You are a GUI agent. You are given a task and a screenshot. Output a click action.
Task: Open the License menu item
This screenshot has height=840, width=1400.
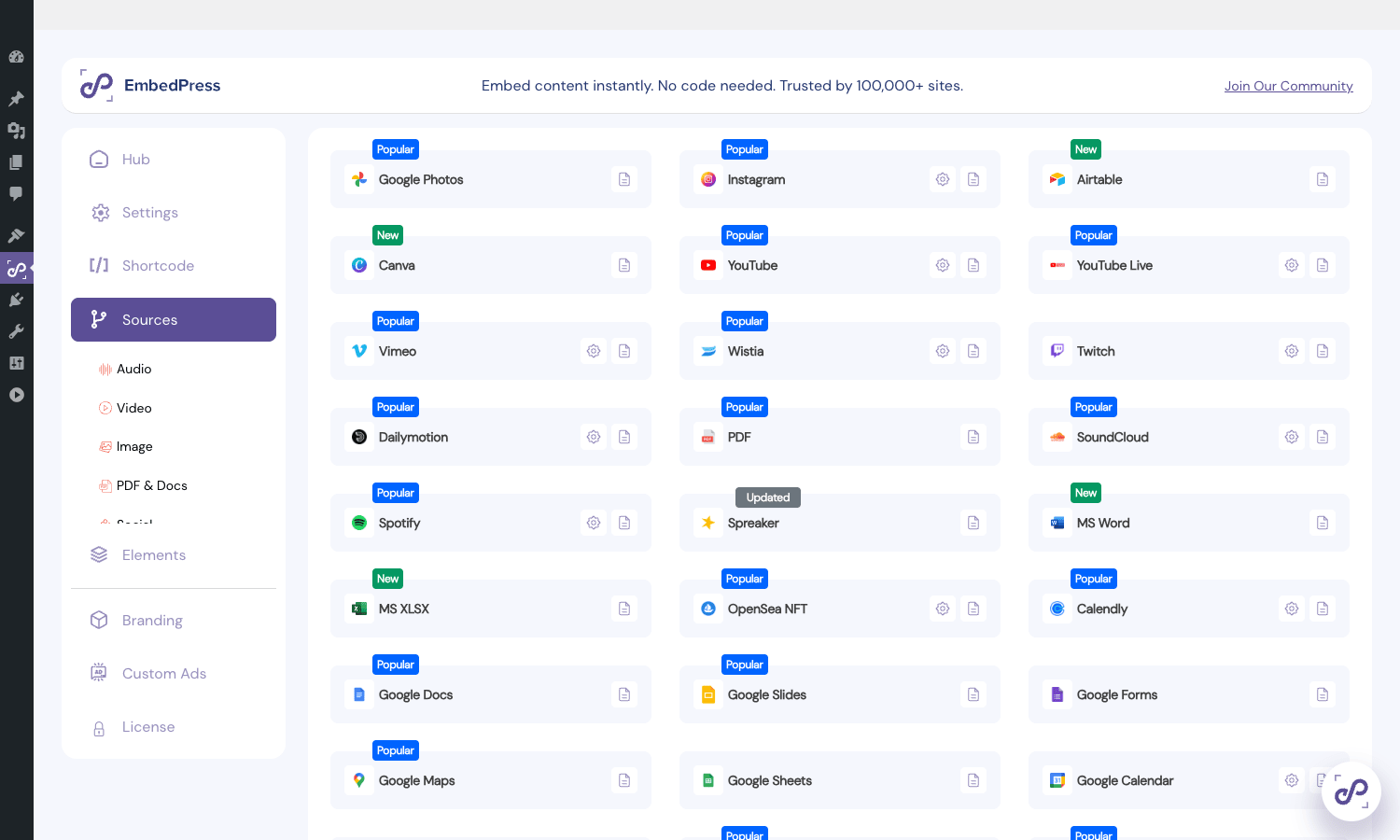point(174,727)
